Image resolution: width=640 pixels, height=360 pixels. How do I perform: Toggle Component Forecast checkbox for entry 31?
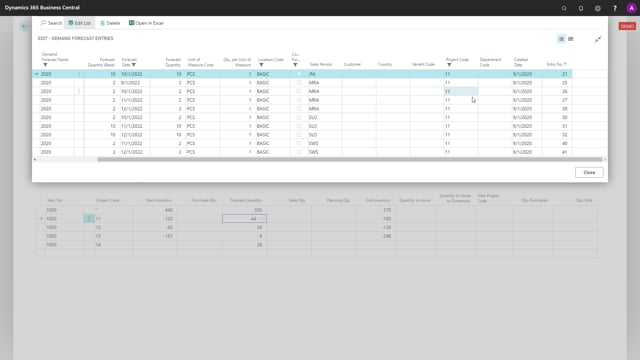pyautogui.click(x=299, y=126)
